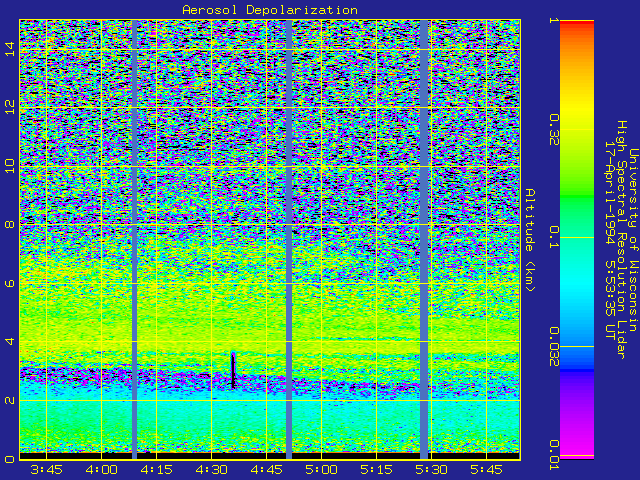Viewport: 640px width, 480px height.
Task: Click the data gap stripe after 4:00
Action: [x=134, y=240]
